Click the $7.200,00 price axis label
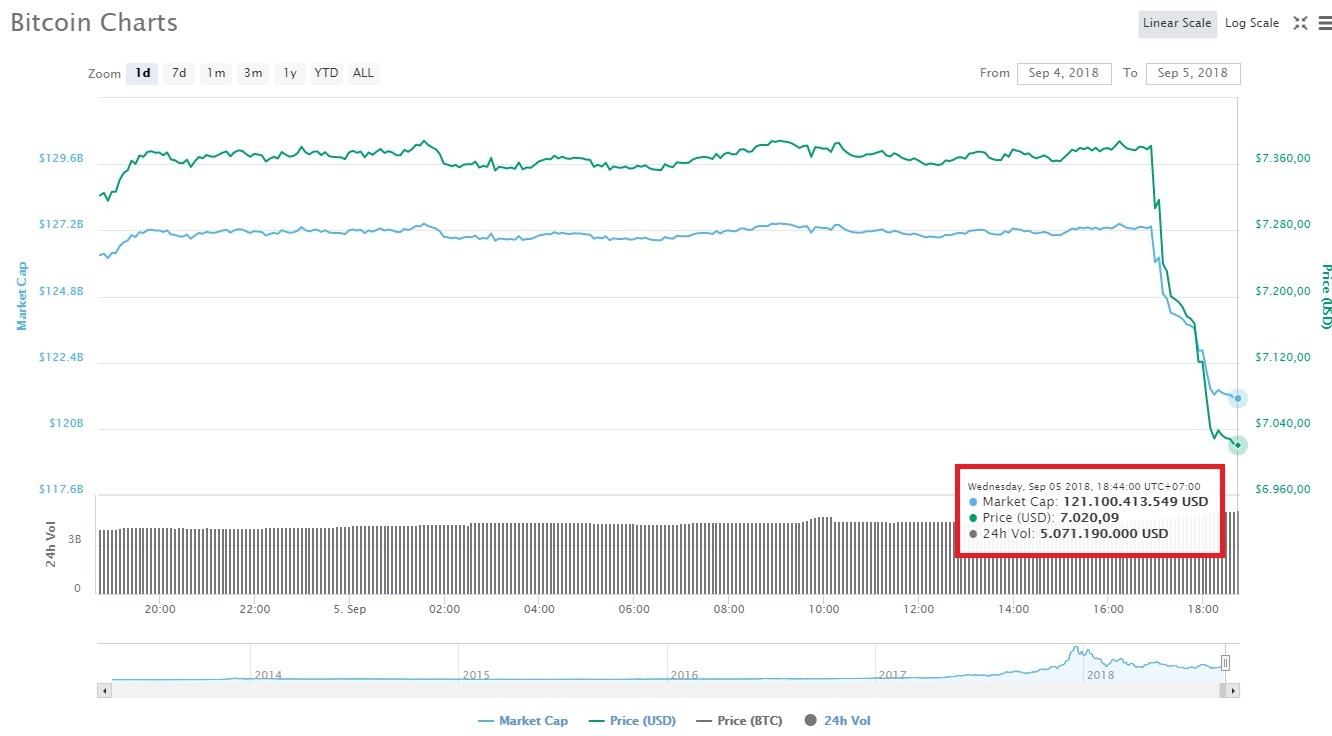The image size is (1332, 736). pyautogui.click(x=1283, y=291)
